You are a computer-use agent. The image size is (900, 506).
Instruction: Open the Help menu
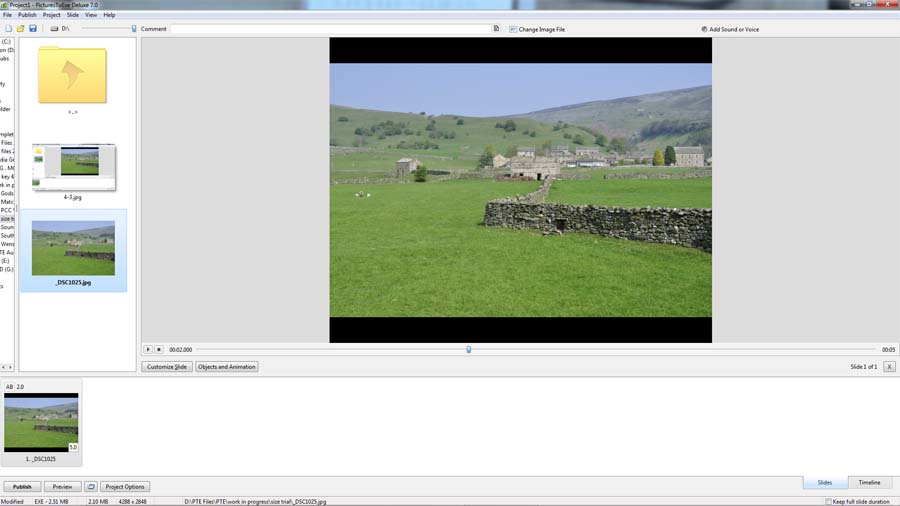pyautogui.click(x=109, y=15)
